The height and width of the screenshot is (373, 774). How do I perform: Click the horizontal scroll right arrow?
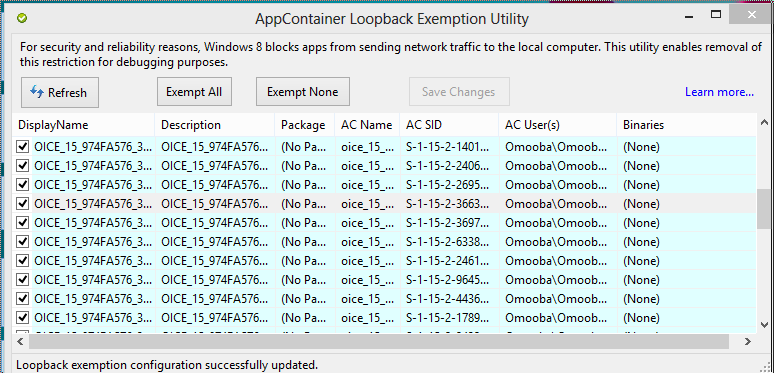click(x=748, y=341)
